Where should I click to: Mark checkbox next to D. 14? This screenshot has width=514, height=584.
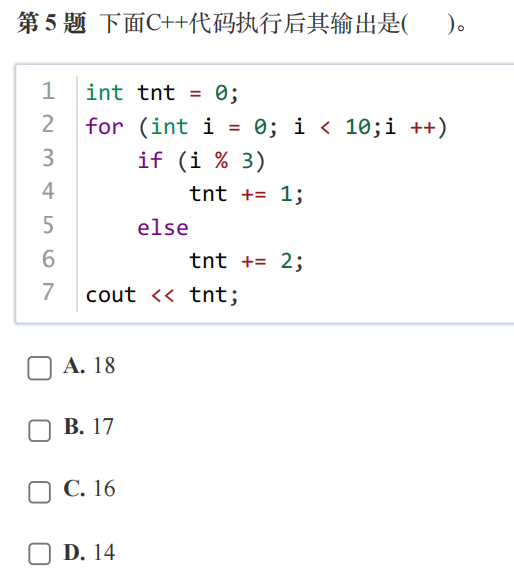(39, 553)
